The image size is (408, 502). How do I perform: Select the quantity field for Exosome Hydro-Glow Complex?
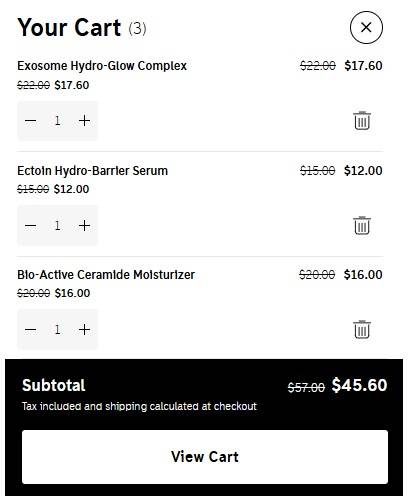[x=57, y=120]
